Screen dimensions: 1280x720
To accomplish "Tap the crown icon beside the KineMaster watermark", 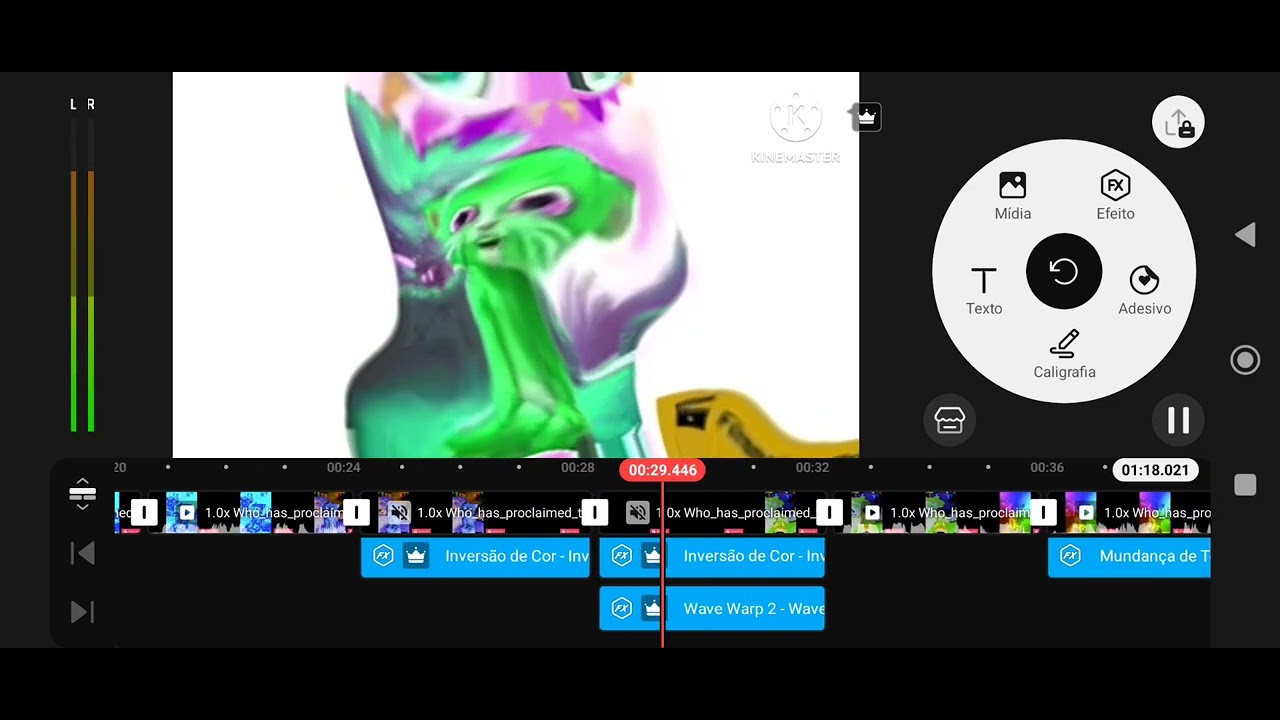I will point(866,117).
